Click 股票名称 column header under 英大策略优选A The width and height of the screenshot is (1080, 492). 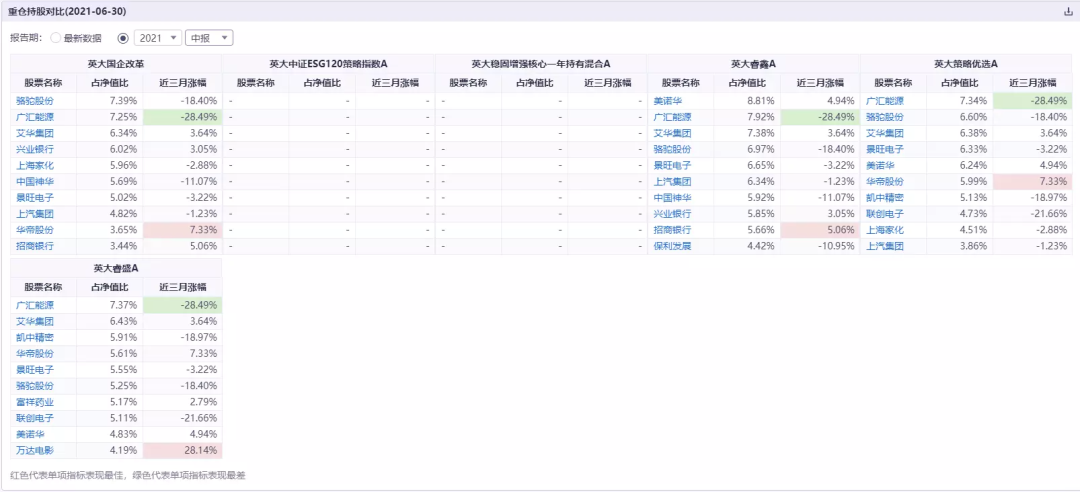(x=893, y=83)
